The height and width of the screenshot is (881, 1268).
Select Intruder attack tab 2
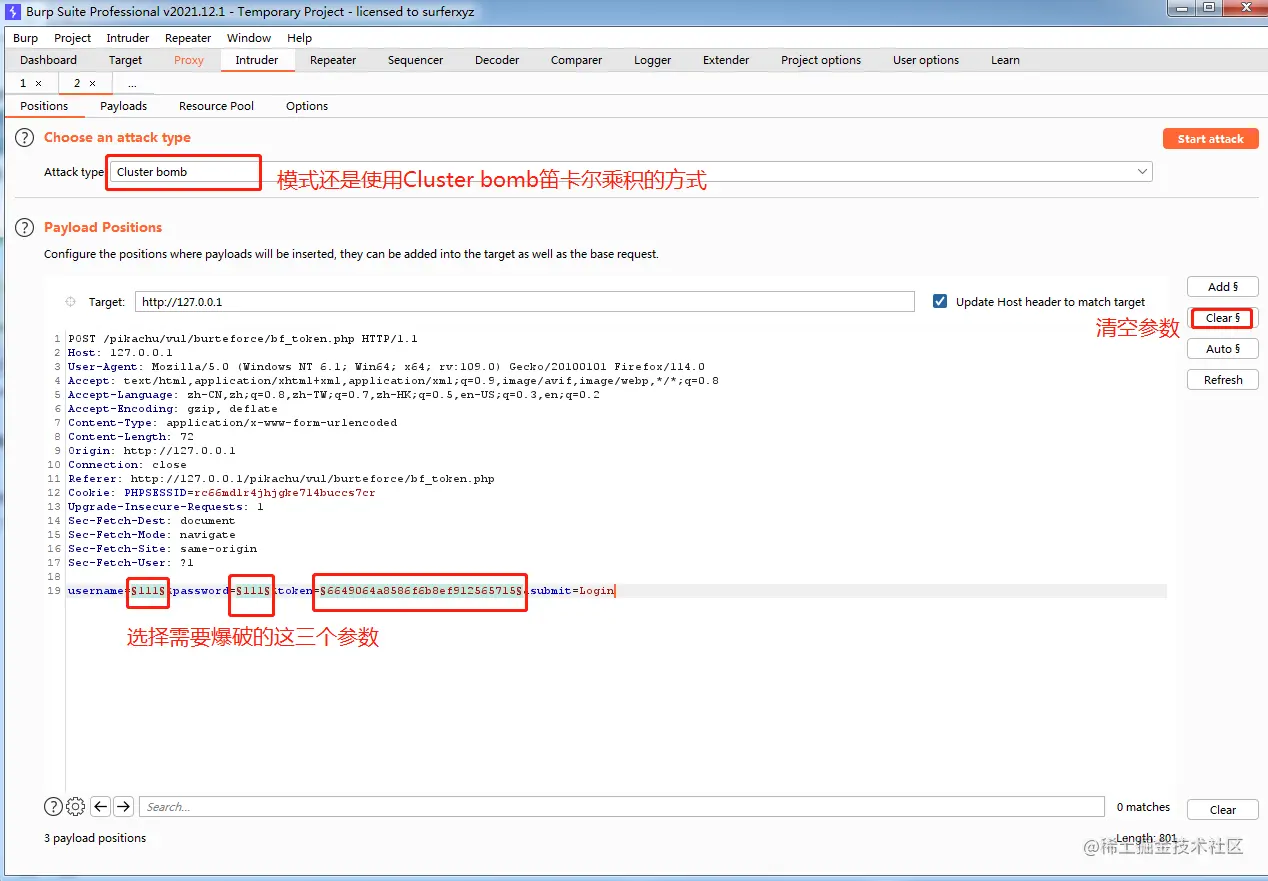coord(77,84)
